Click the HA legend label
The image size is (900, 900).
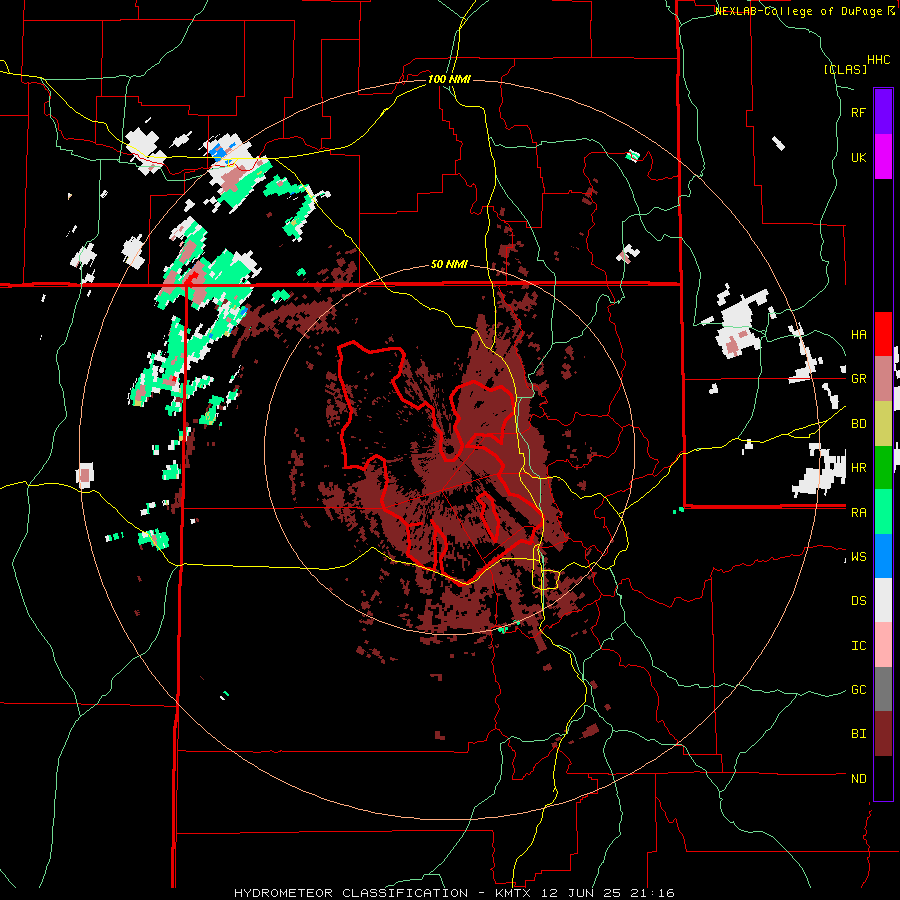(x=858, y=335)
